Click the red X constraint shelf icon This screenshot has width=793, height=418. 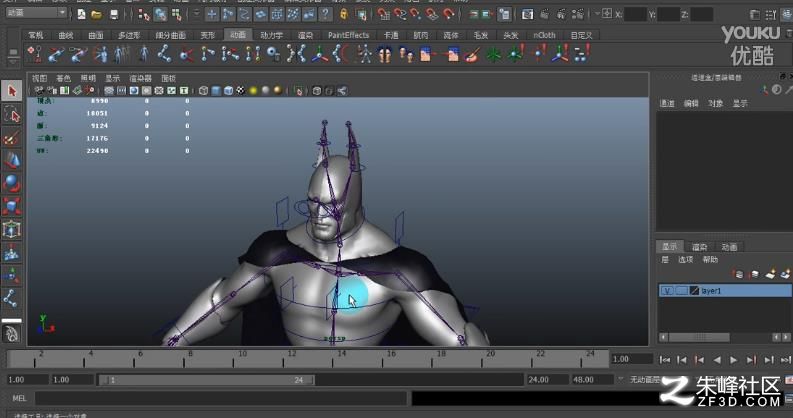pyautogui.click(x=186, y=54)
